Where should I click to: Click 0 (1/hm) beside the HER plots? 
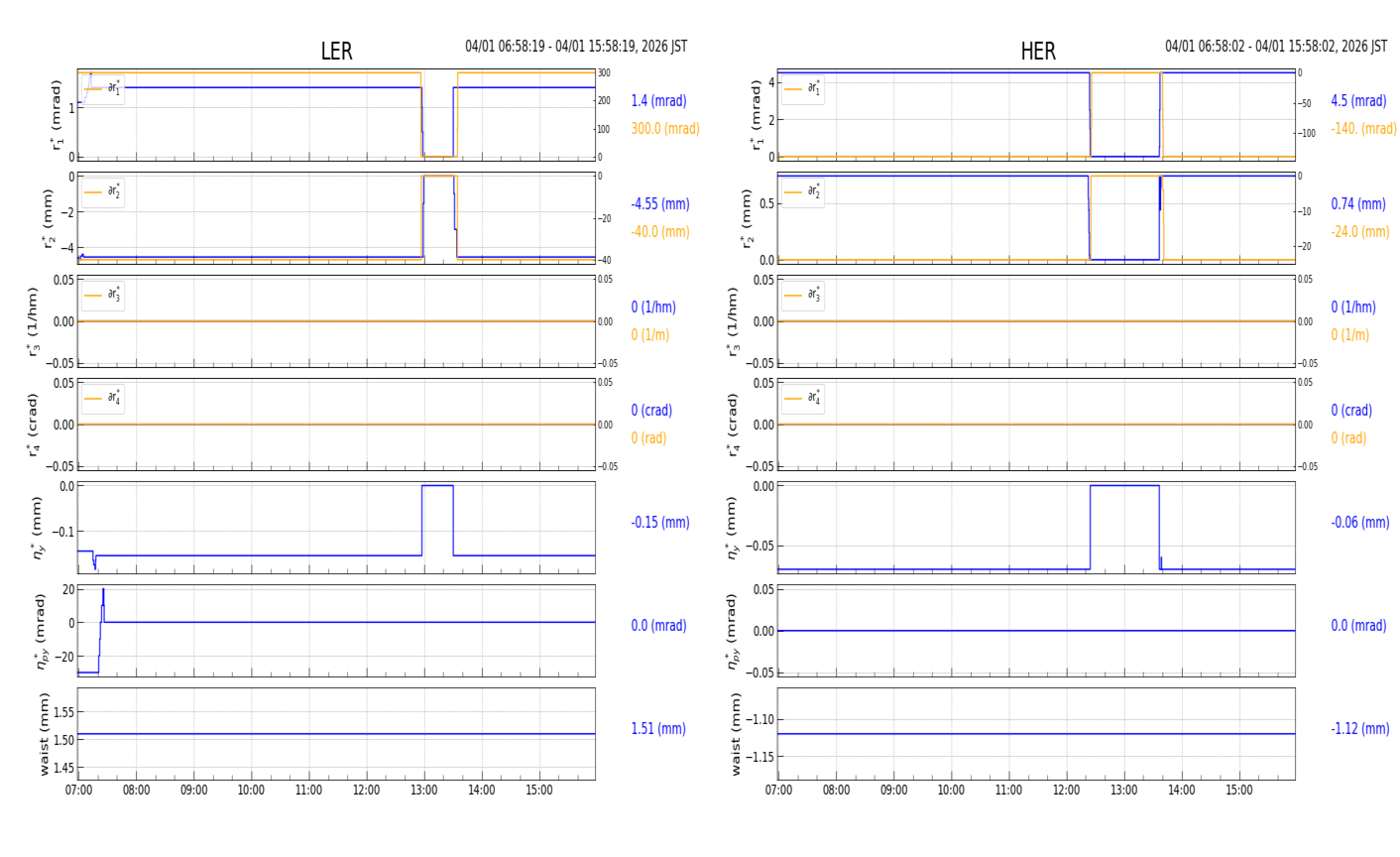click(1353, 307)
